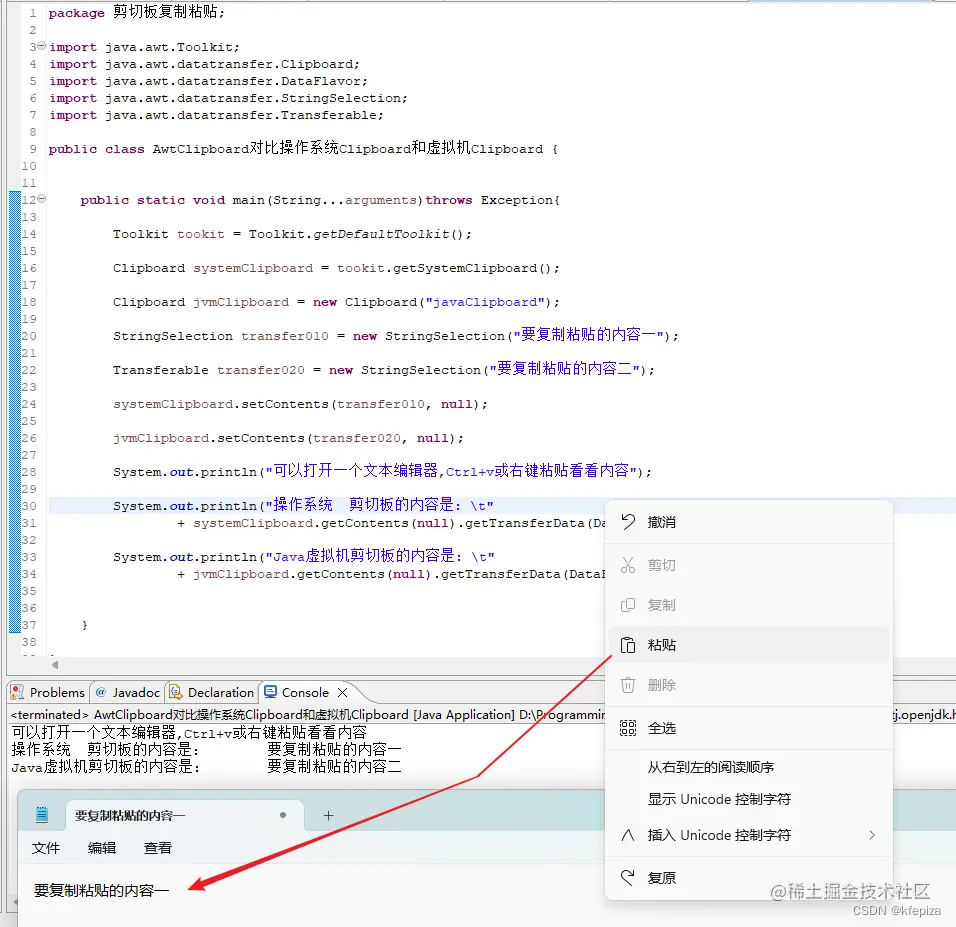
Task: Click the Problems tab icon
Action: [18, 692]
